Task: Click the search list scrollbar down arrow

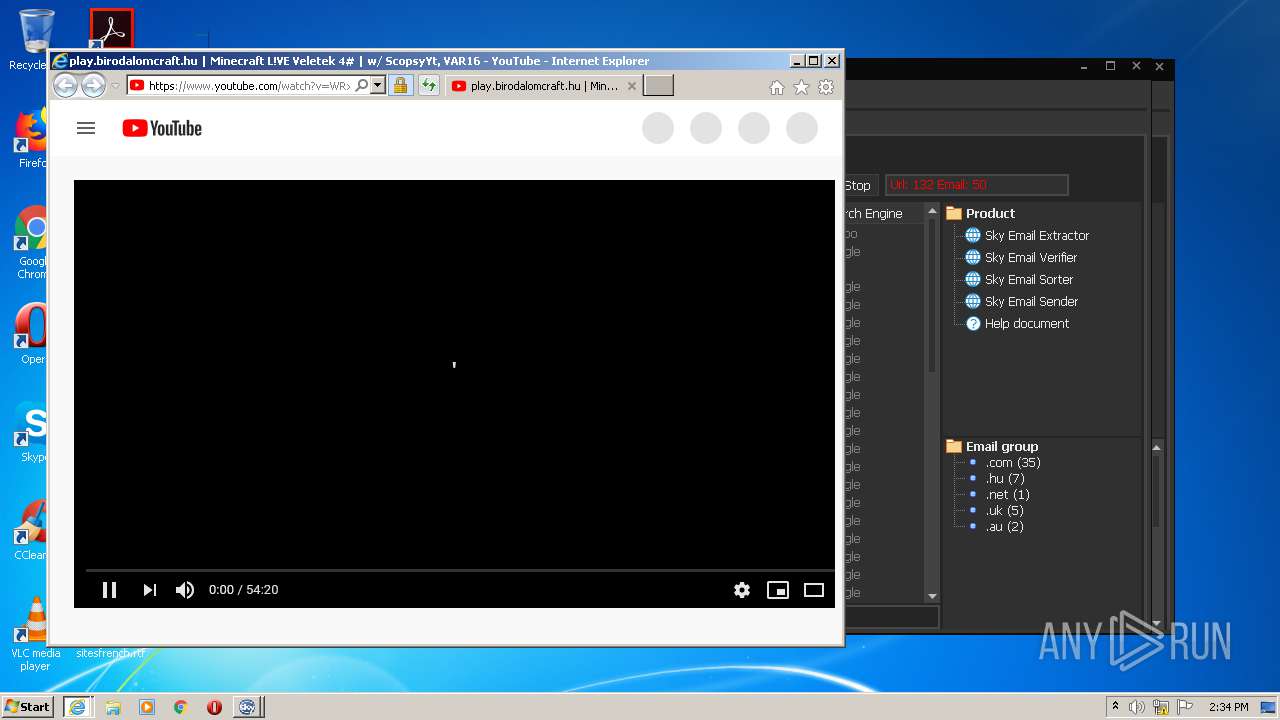Action: coord(932,596)
